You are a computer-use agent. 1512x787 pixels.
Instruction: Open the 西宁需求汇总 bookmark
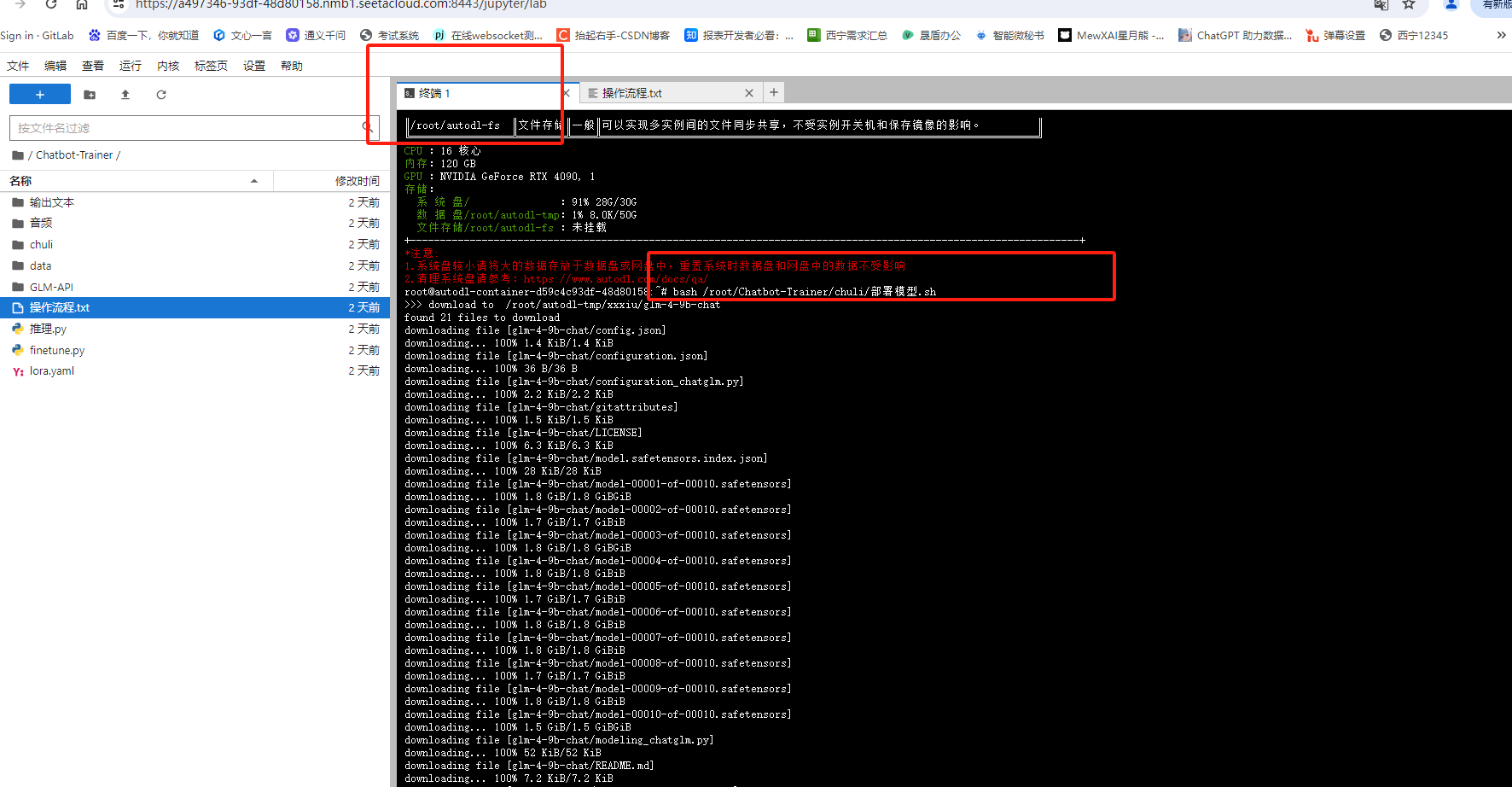coord(847,35)
